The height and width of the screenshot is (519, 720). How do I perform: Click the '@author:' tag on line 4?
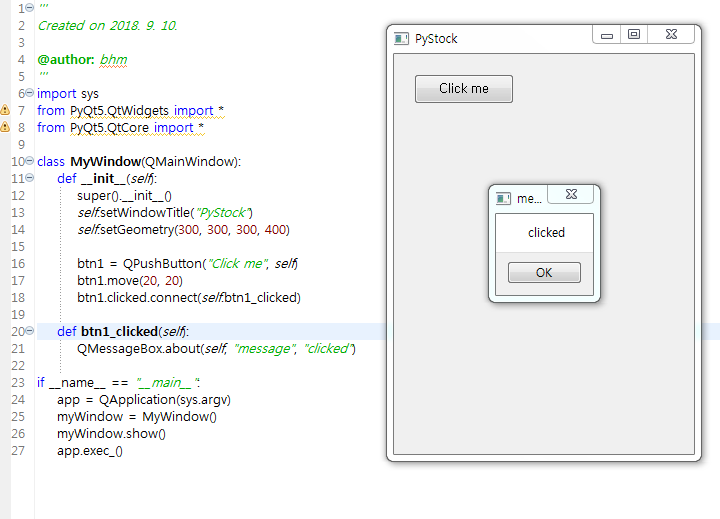tap(66, 60)
